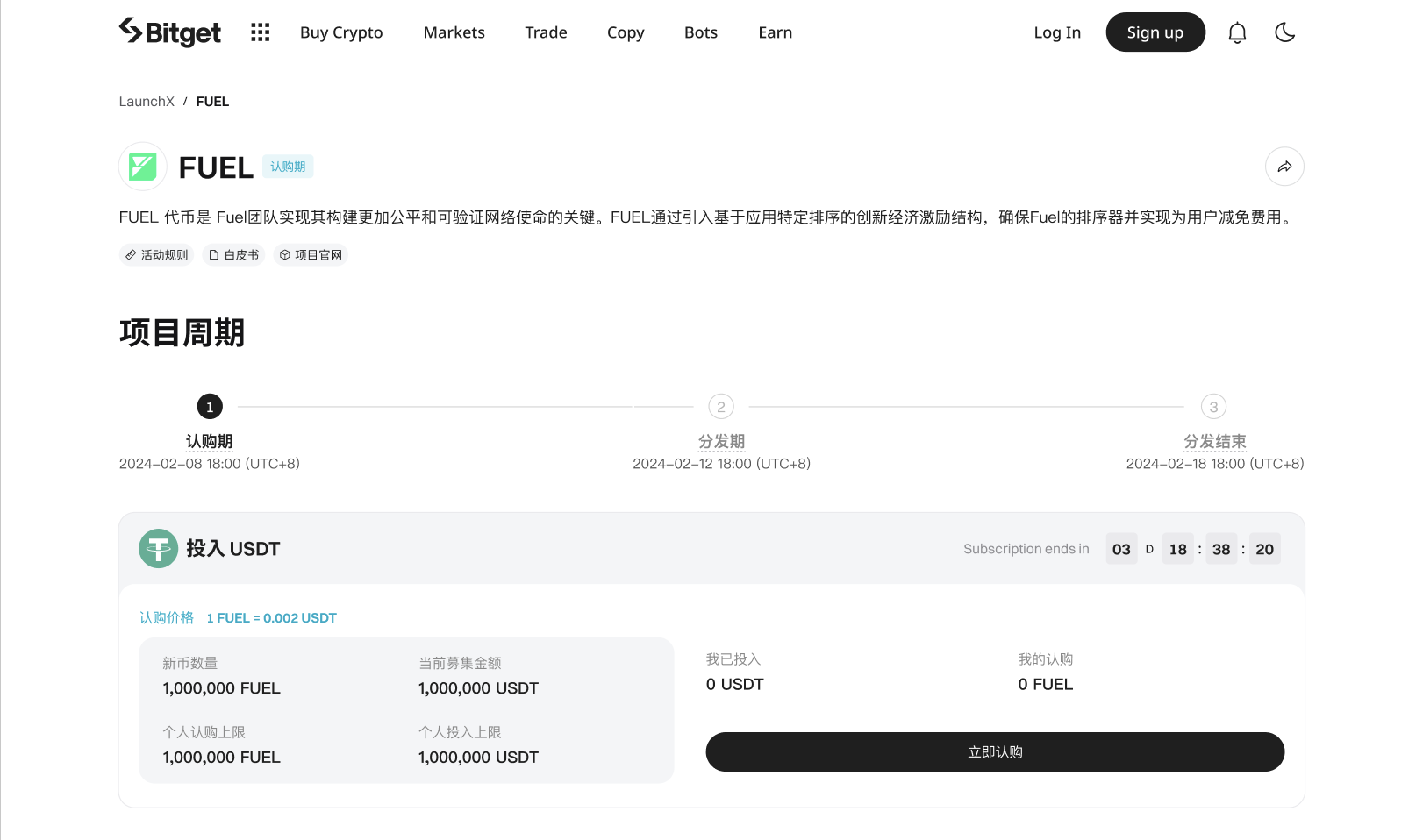Viewport: 1423px width, 840px height.
Task: Click the countdown seconds box showing 20
Action: (1265, 549)
